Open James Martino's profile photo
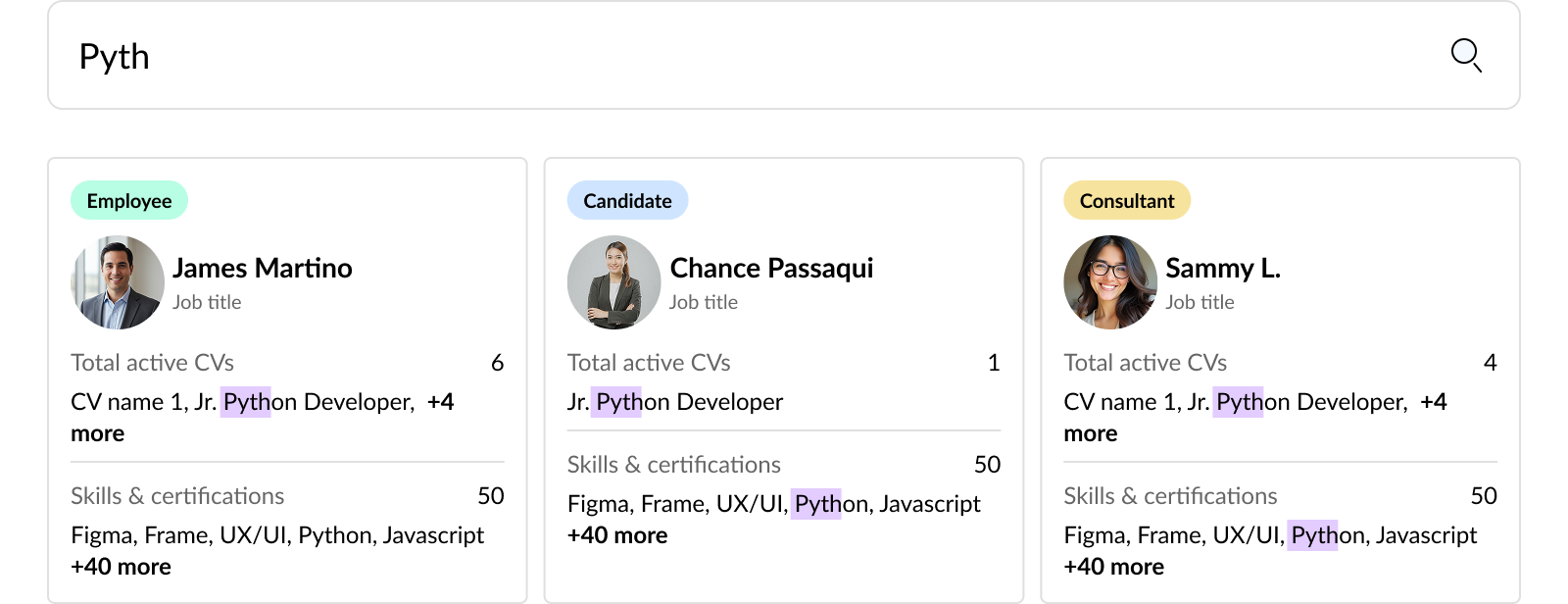This screenshot has height=604, width=1568. tap(118, 282)
